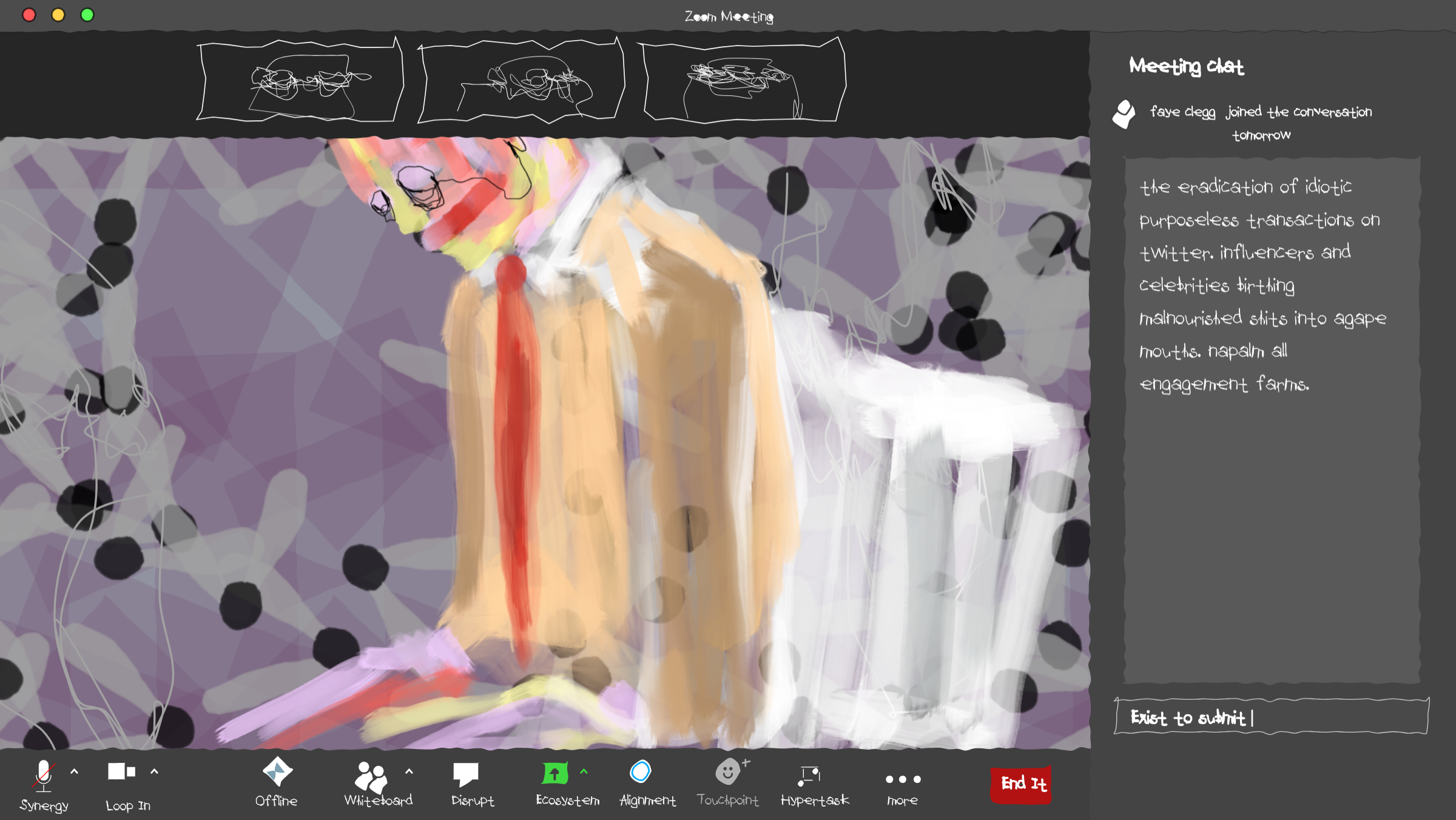This screenshot has width=1456, height=820.
Task: Expand the arrow next to Whiteboard
Action: 409,771
